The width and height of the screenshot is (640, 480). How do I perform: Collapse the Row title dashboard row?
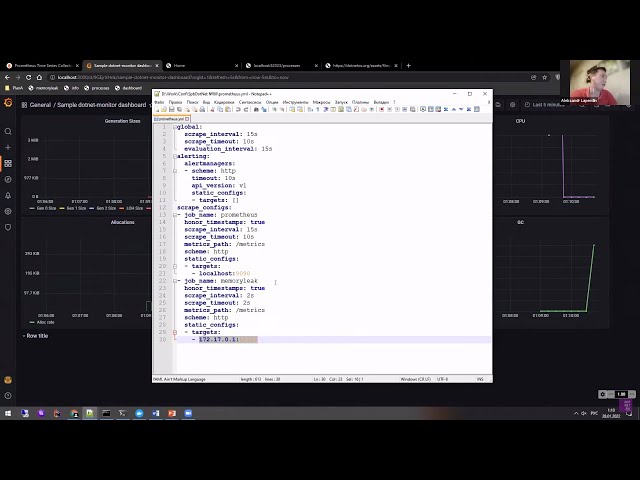(36, 336)
